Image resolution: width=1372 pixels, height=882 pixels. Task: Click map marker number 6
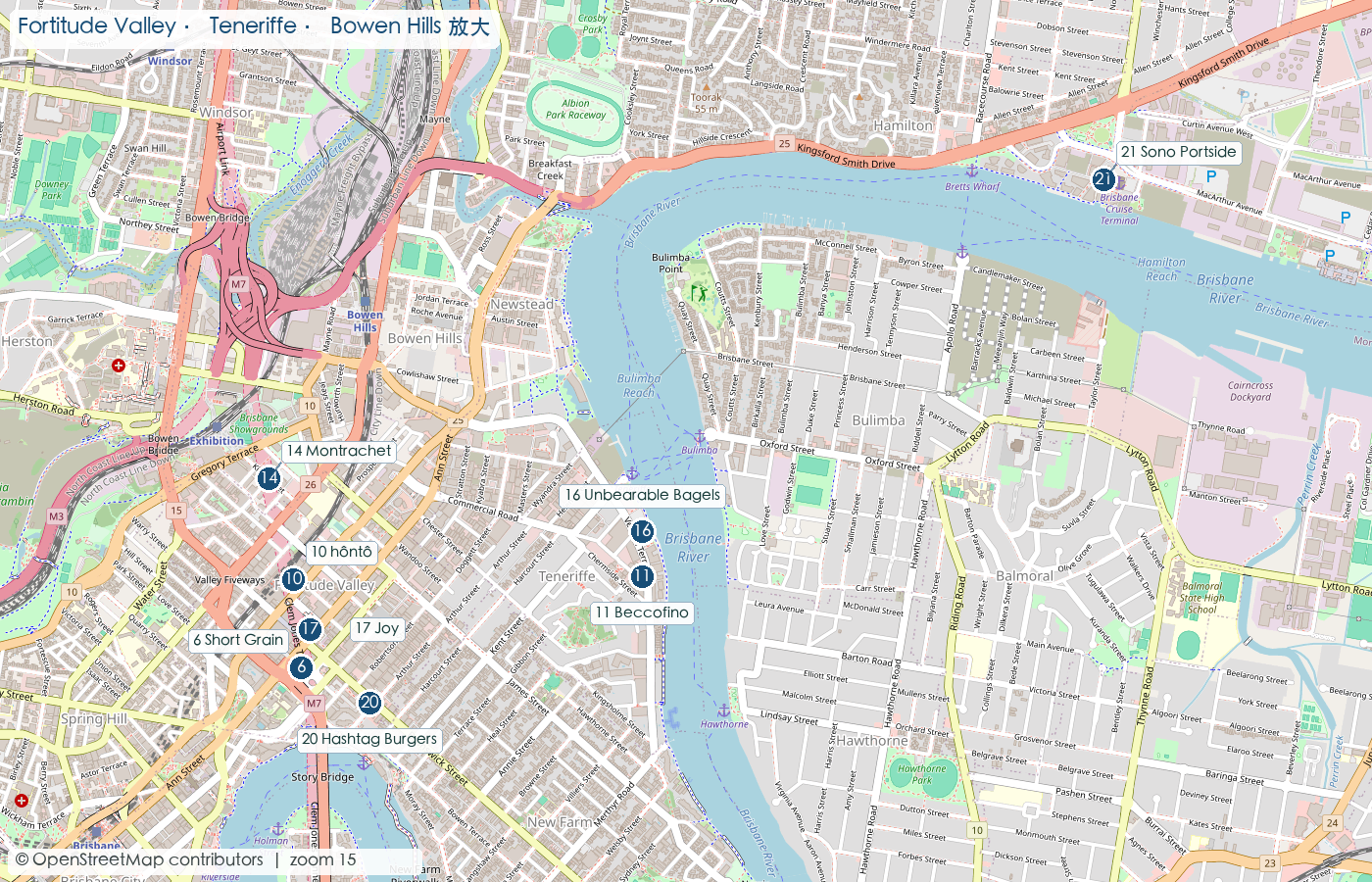coord(301,667)
